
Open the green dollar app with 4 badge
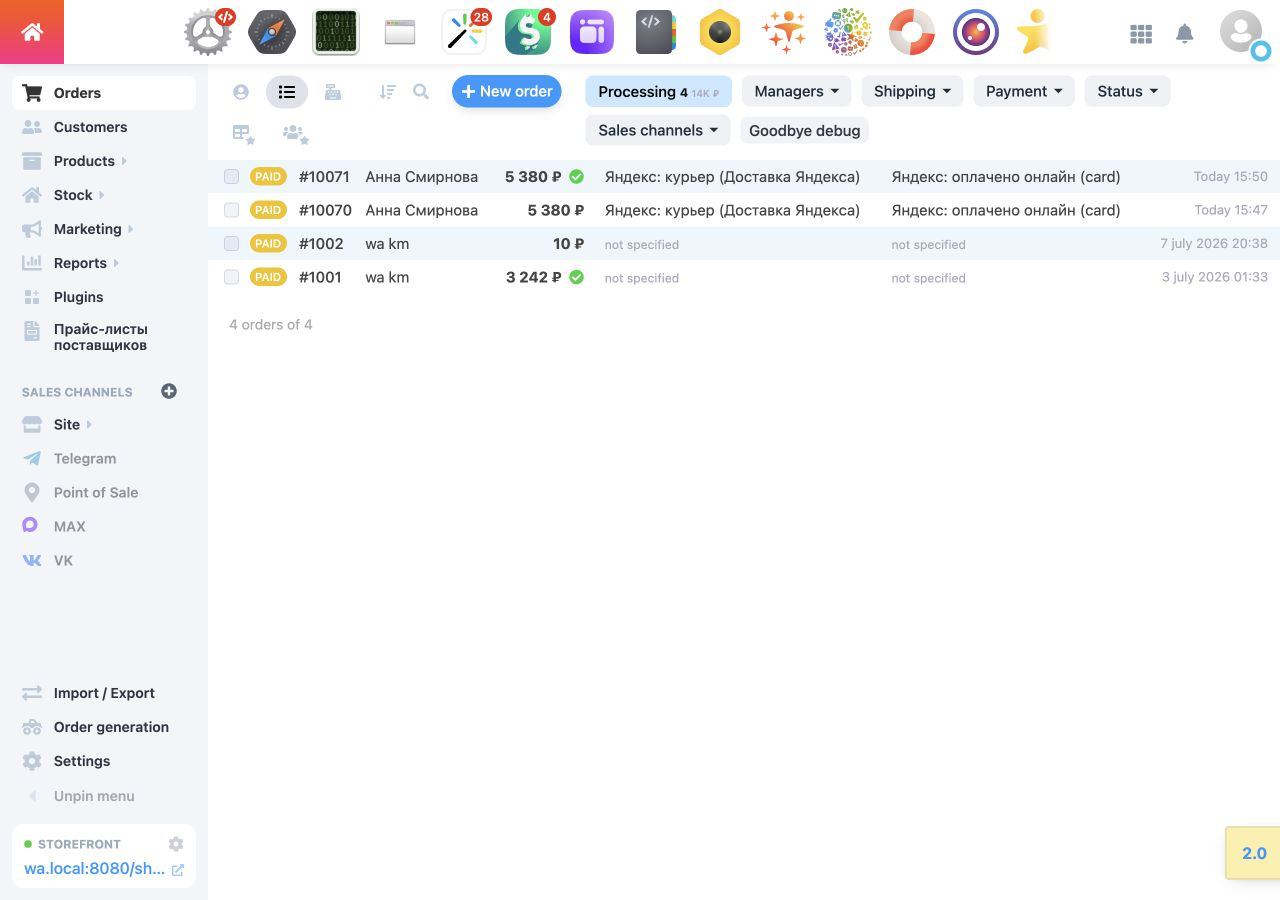[529, 32]
